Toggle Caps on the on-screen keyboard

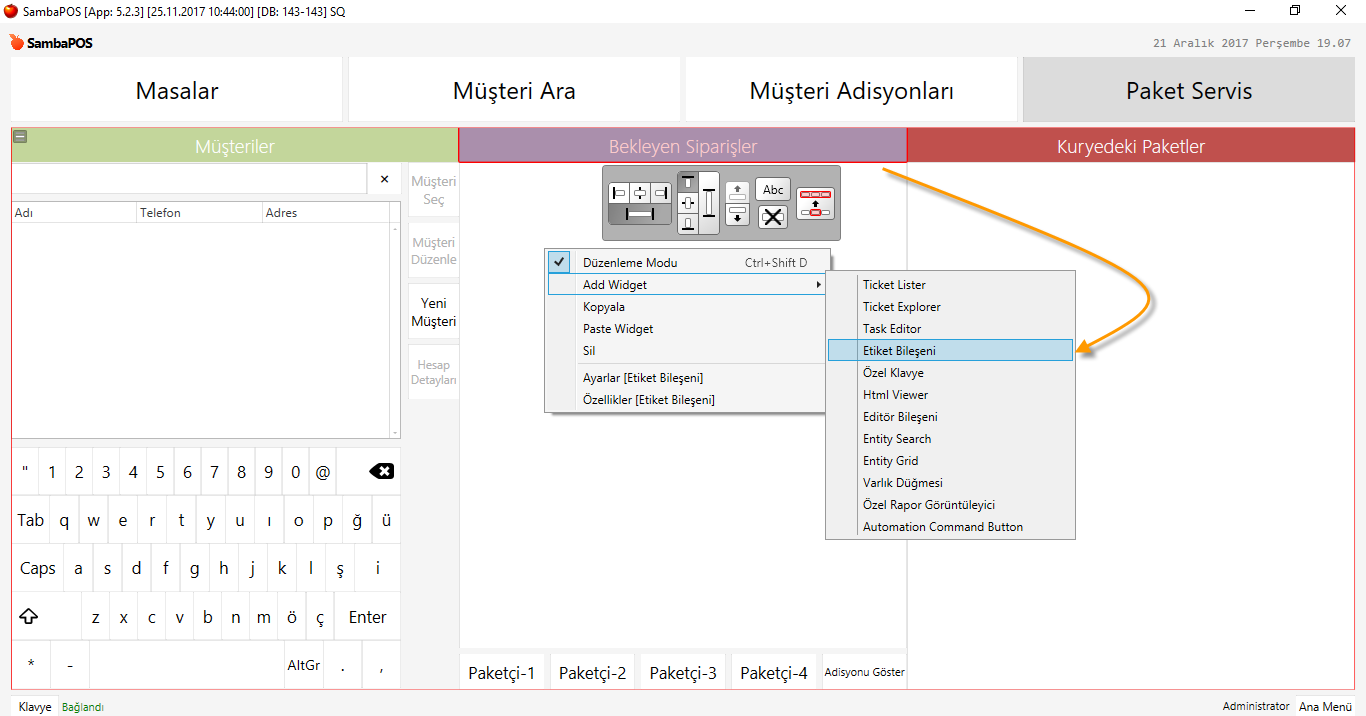[38, 568]
